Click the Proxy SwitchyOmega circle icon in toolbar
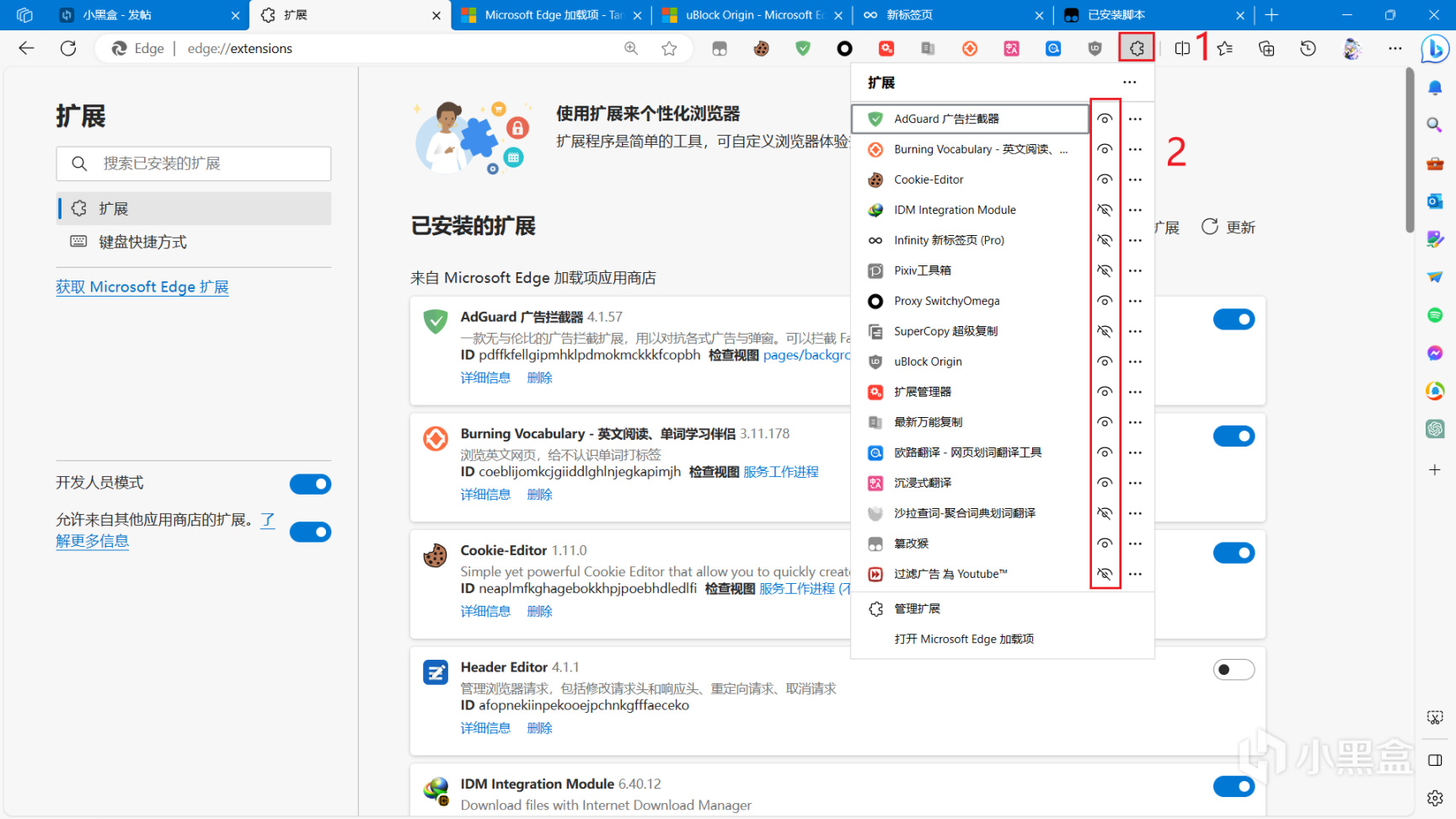1456x819 pixels. coord(844,49)
